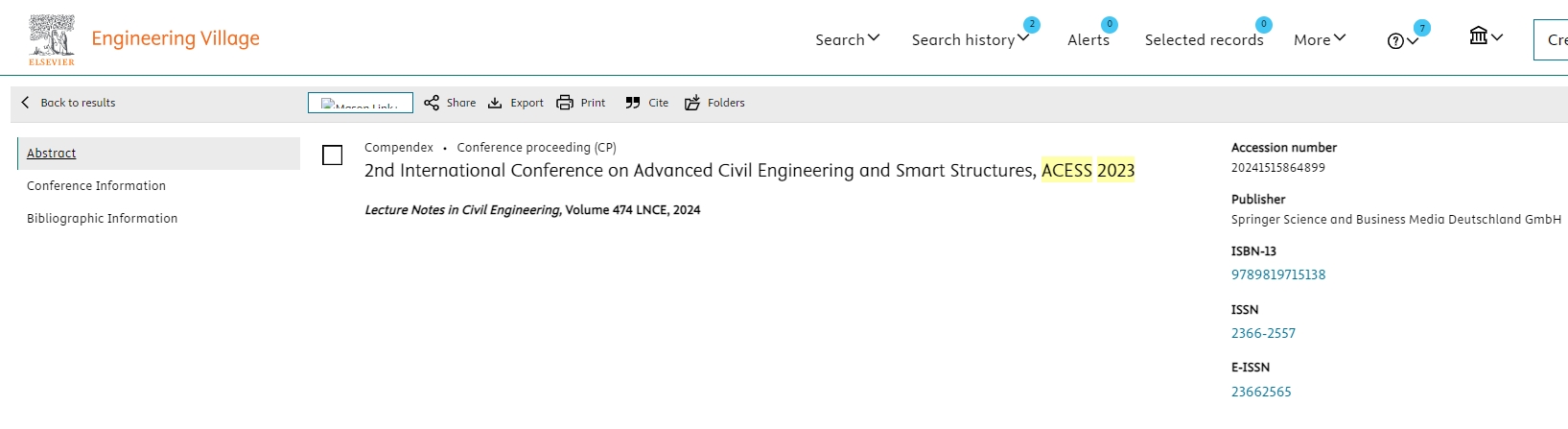Open the Alerts menu item

[x=1088, y=39]
